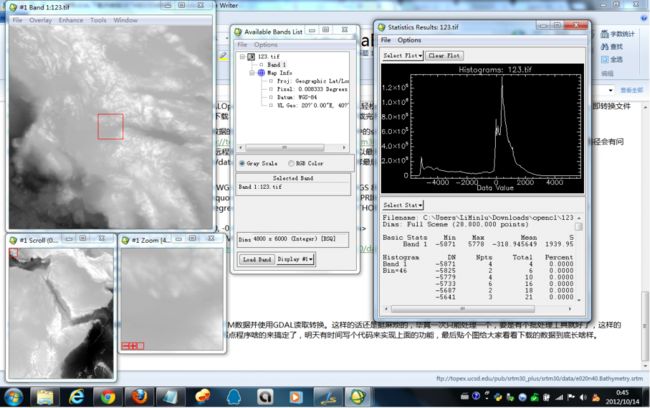The width and height of the screenshot is (650, 408).
Task: Click the Map Info globe icon
Action: [x=261, y=73]
